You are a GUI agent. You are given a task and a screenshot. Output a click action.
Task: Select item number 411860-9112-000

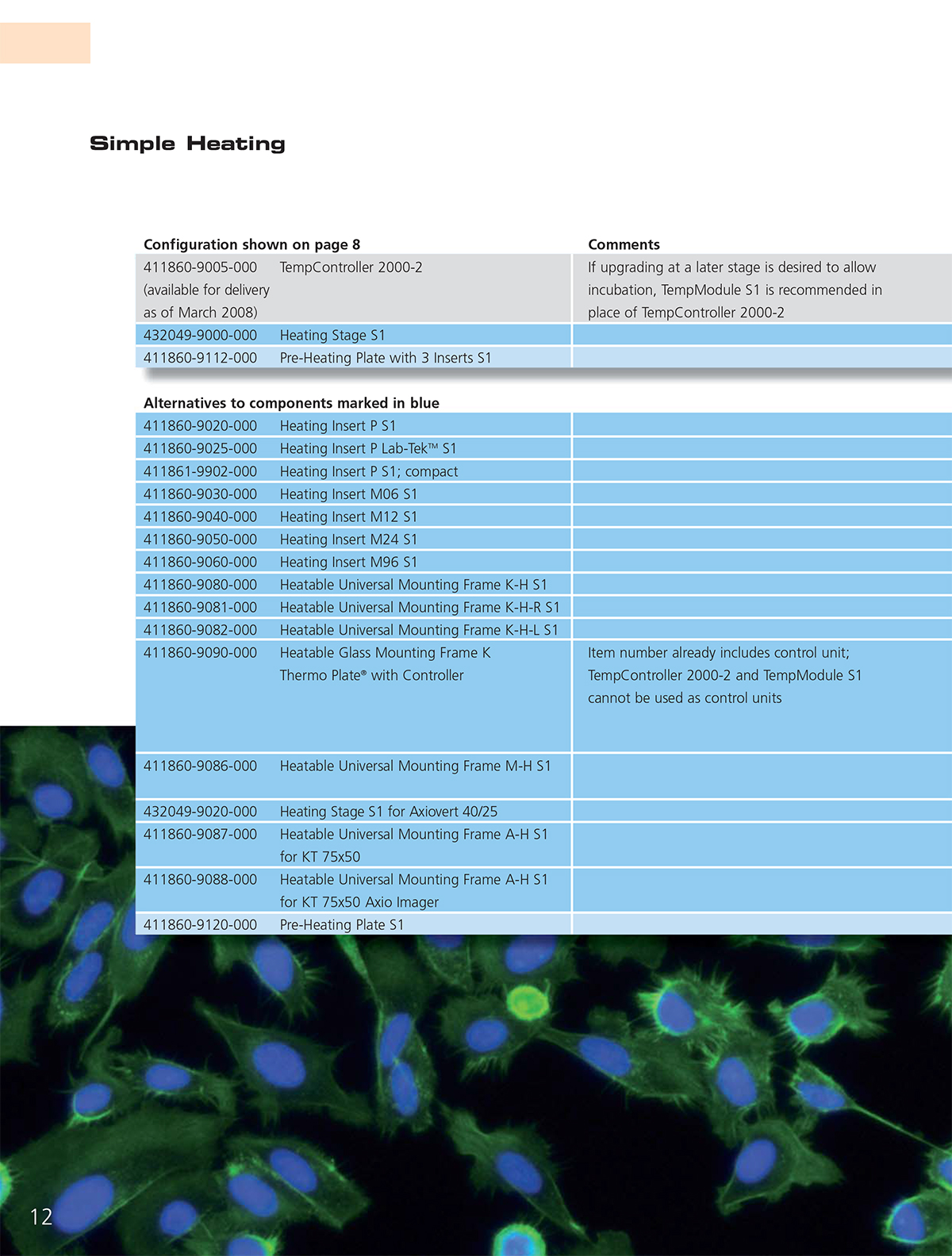tap(200, 358)
